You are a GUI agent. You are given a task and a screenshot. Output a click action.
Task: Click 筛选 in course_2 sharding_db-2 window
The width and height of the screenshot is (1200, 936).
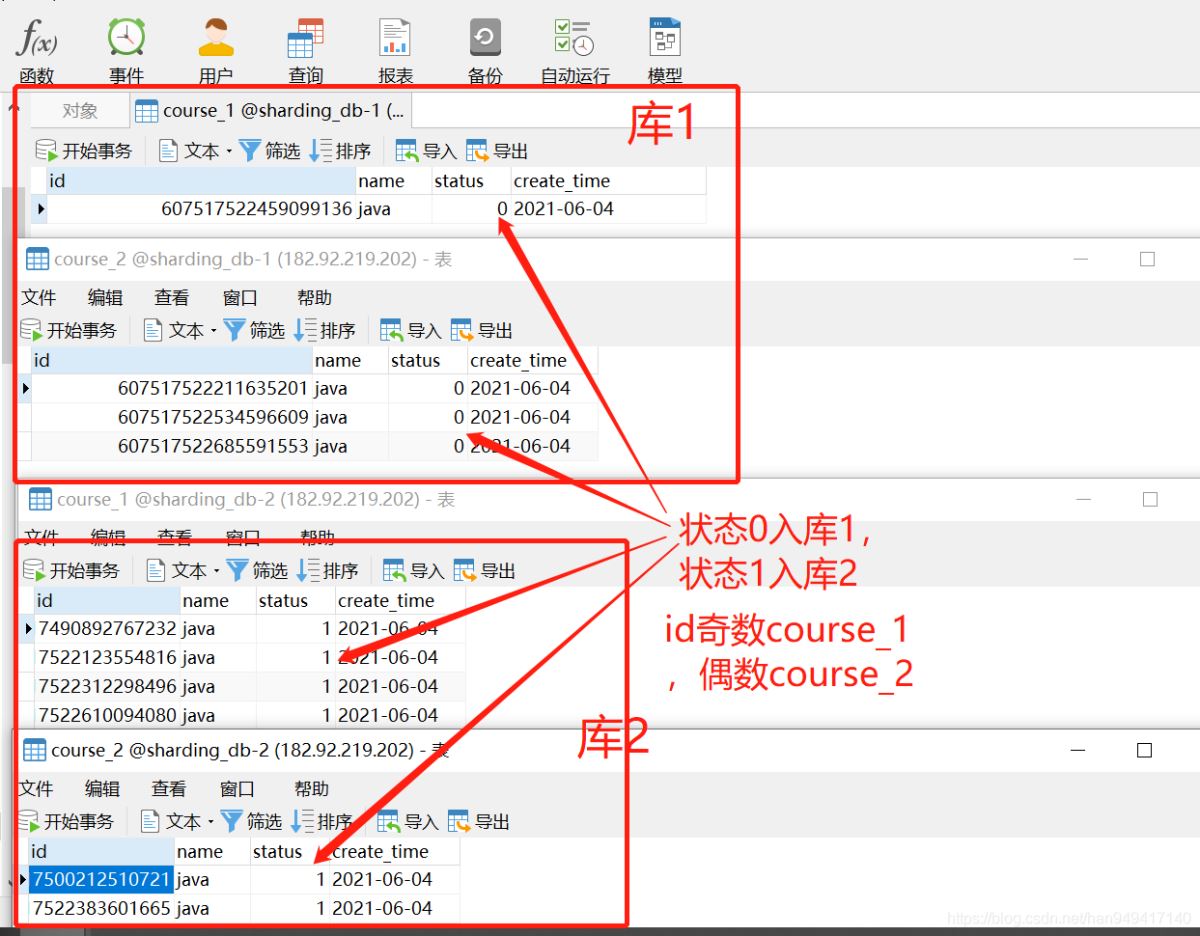[252, 822]
